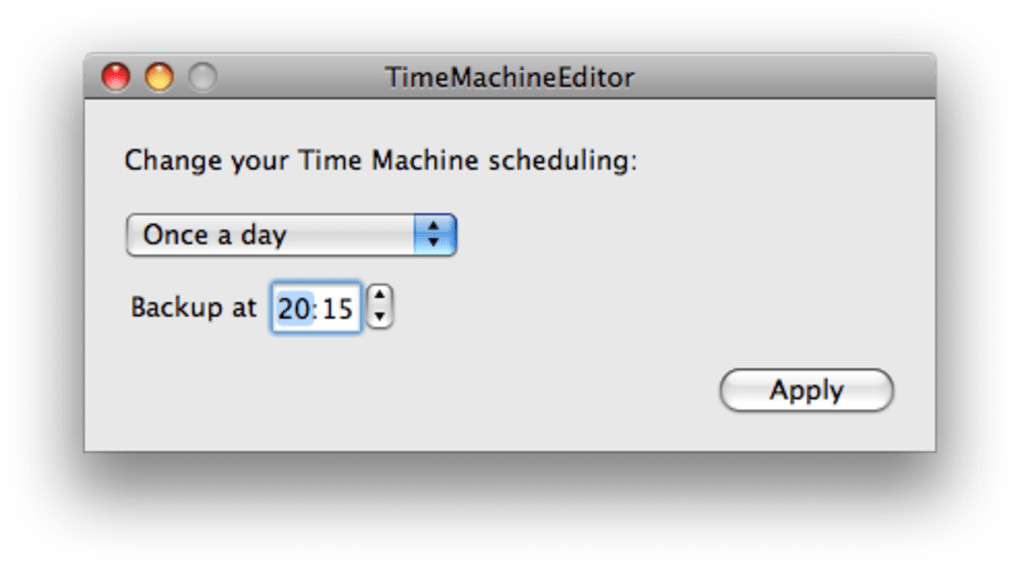Click the greyed-out zoom button in the title bar
This screenshot has height=567, width=1020.
202,77
